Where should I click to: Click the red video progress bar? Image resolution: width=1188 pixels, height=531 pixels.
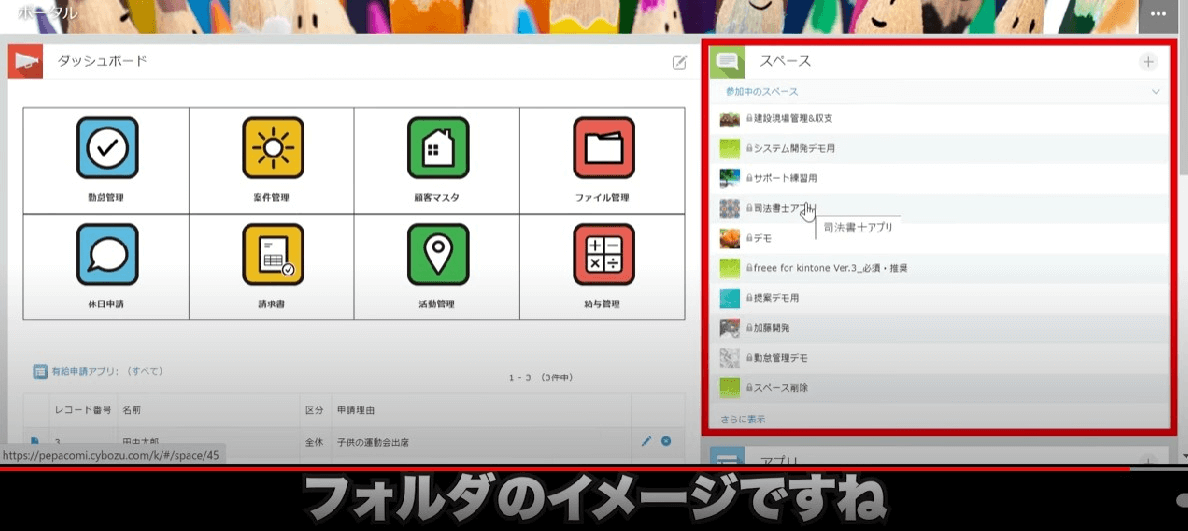560,467
